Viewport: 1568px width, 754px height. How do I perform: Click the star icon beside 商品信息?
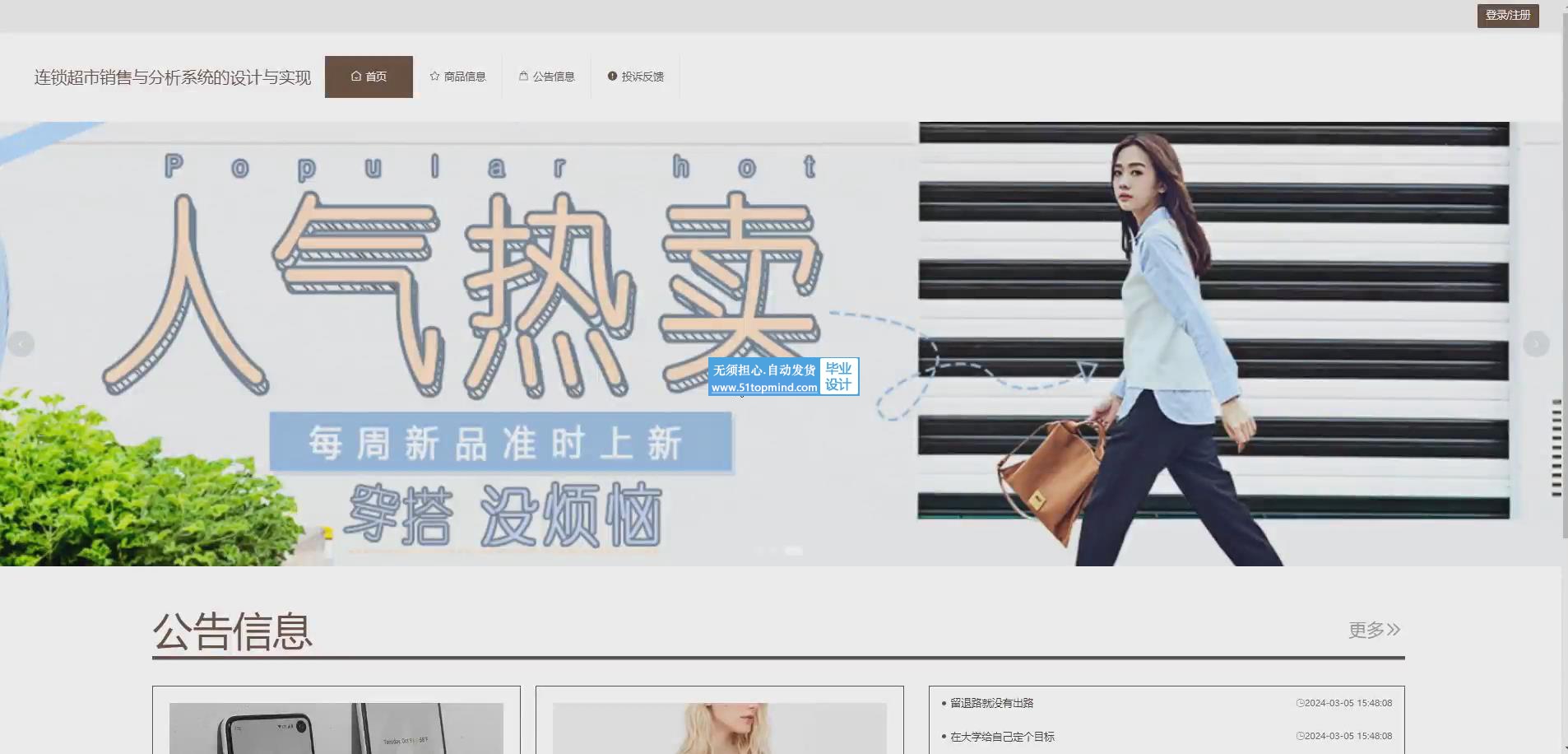click(x=434, y=77)
